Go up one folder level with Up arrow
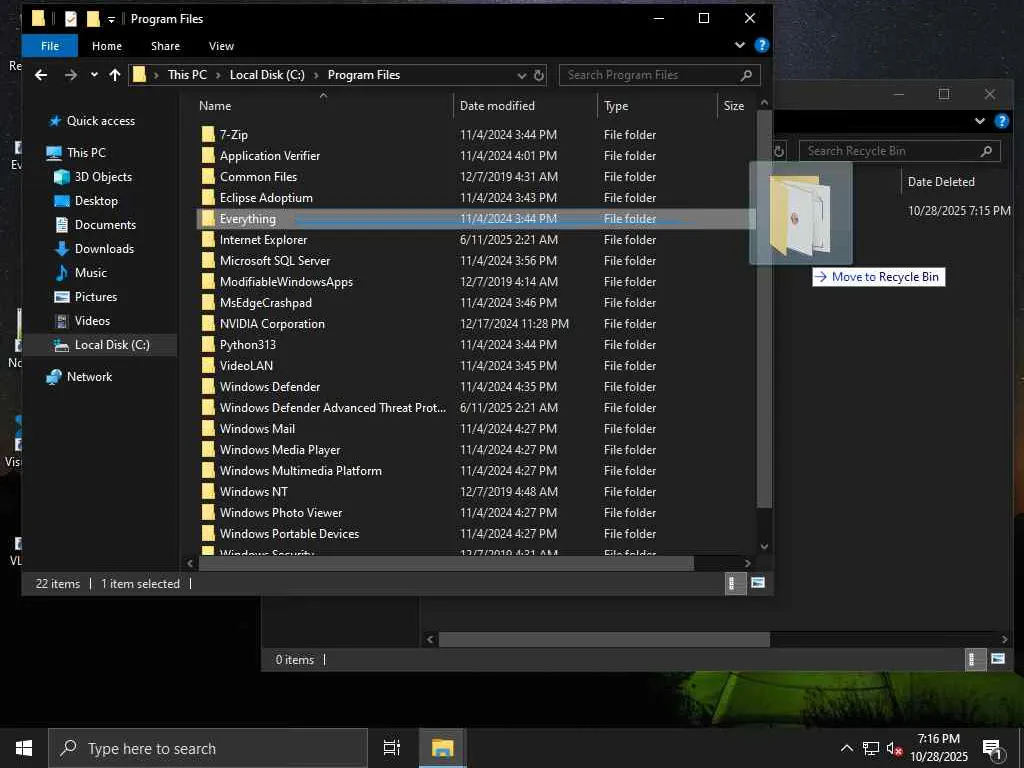1024x768 pixels. tap(115, 75)
